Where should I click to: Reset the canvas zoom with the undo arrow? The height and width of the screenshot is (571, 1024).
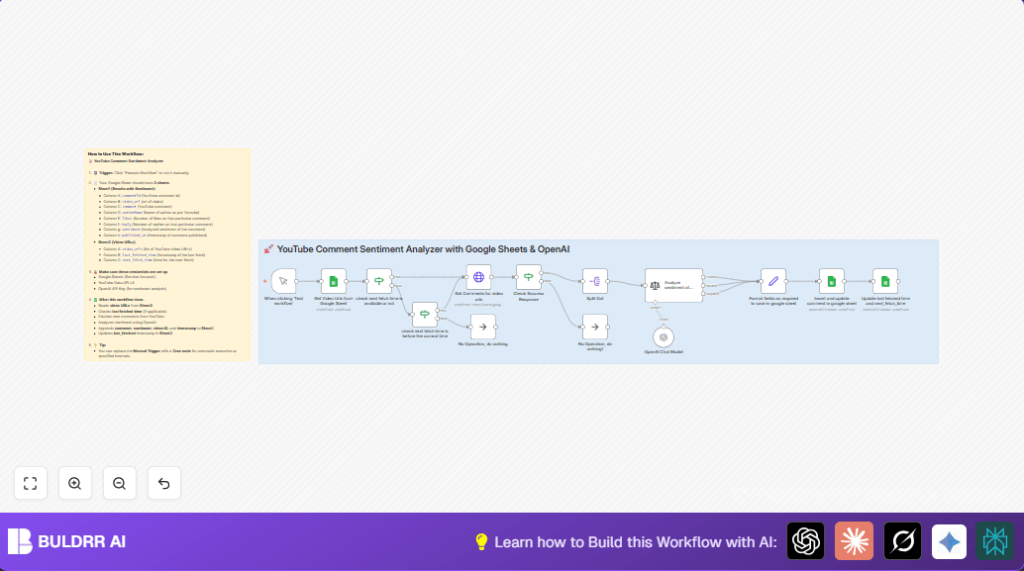[x=164, y=483]
